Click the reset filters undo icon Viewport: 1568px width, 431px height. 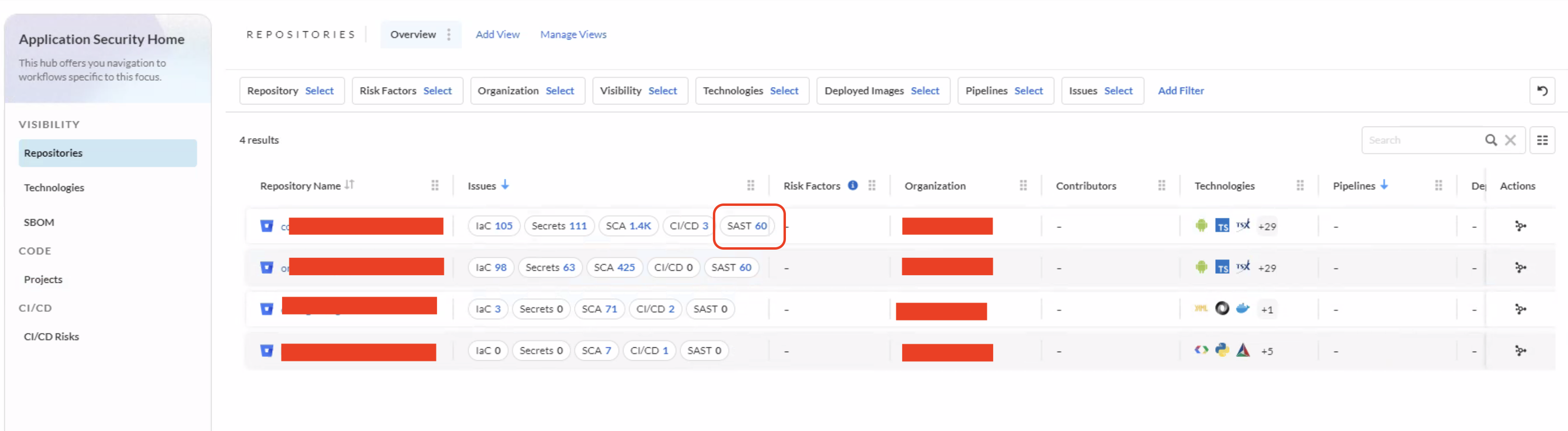pos(1542,91)
